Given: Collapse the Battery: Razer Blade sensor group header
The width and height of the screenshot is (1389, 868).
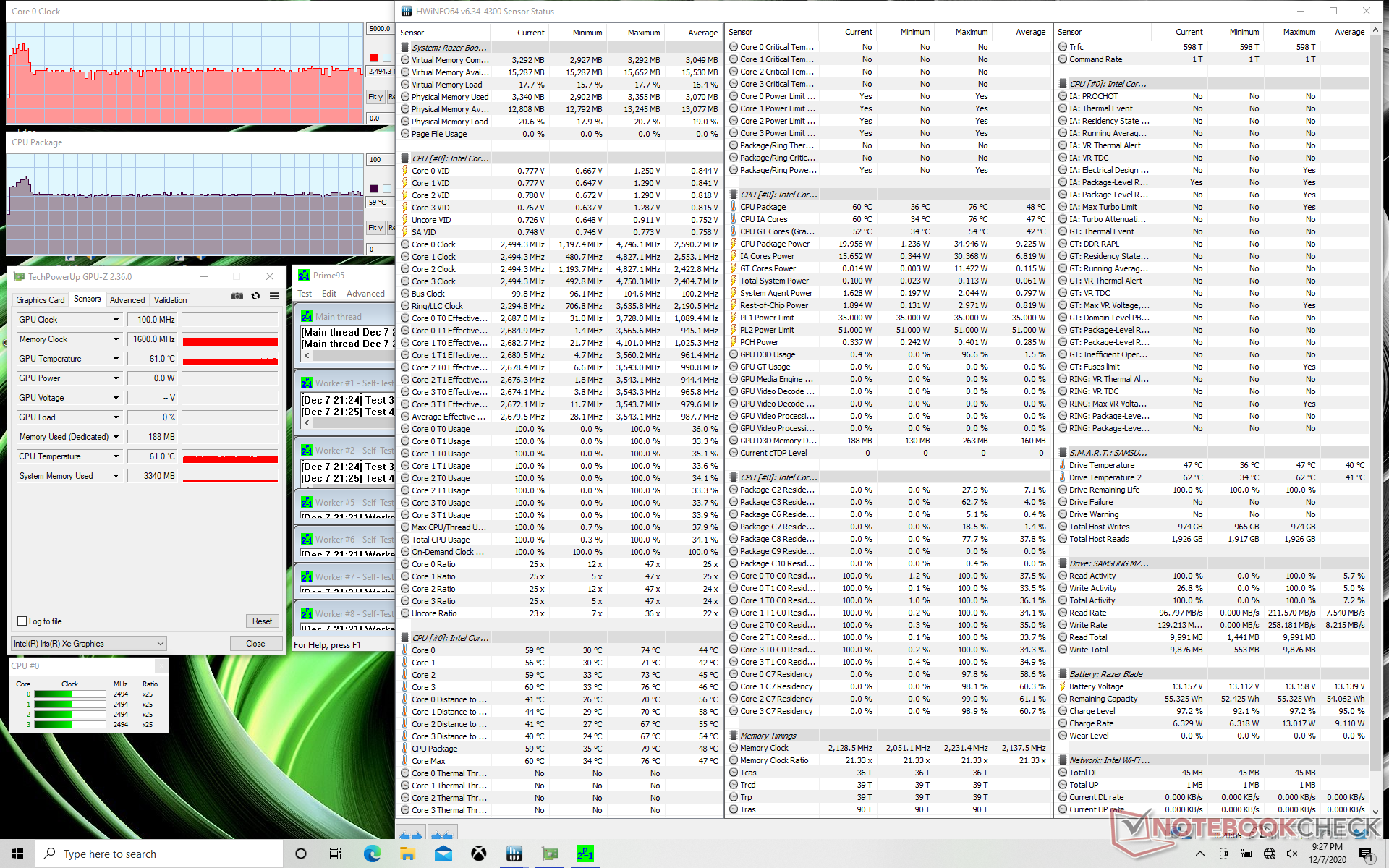Looking at the screenshot, I should [x=1212, y=674].
